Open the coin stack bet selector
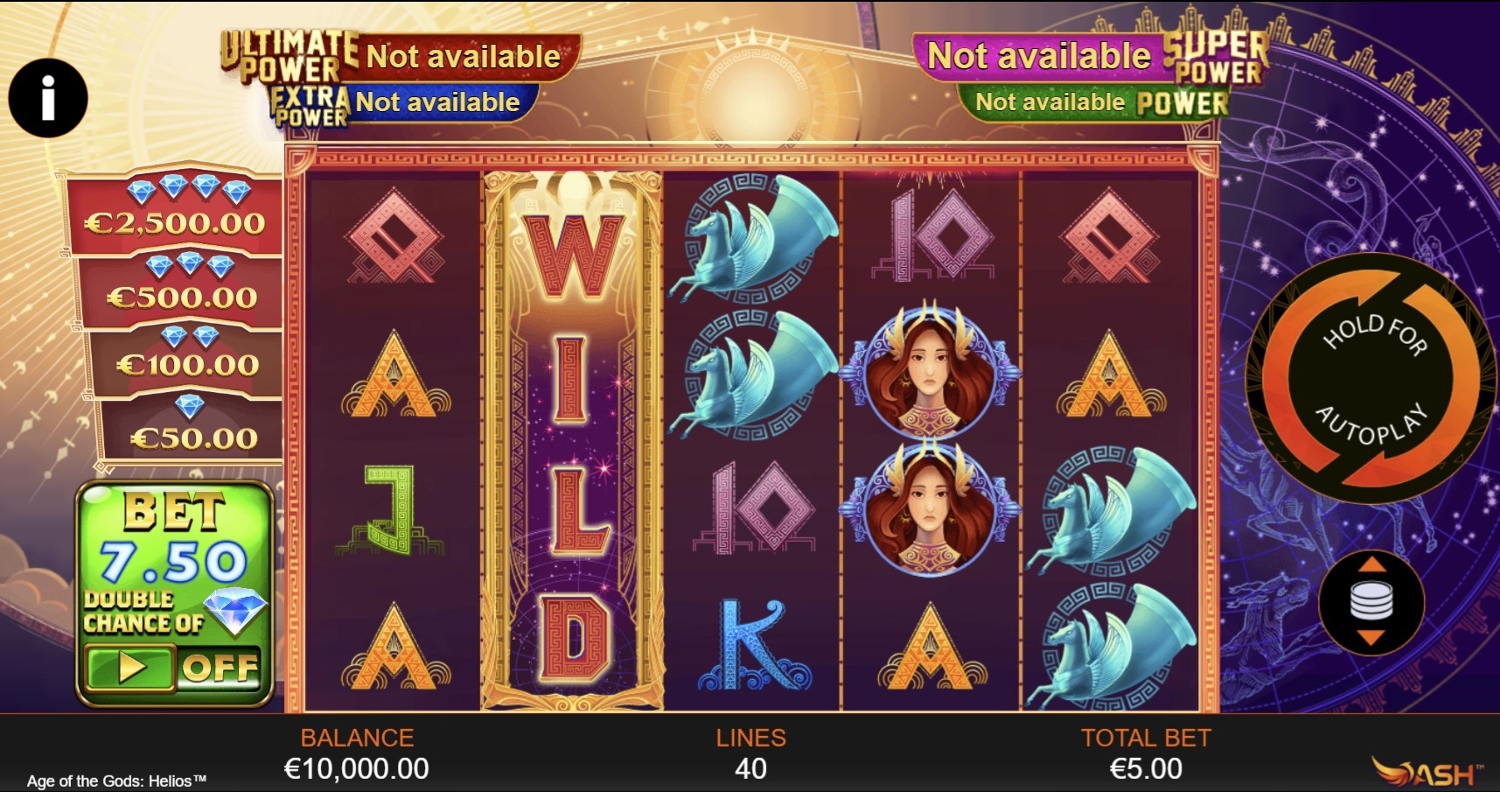This screenshot has width=1500, height=792. click(x=1371, y=602)
